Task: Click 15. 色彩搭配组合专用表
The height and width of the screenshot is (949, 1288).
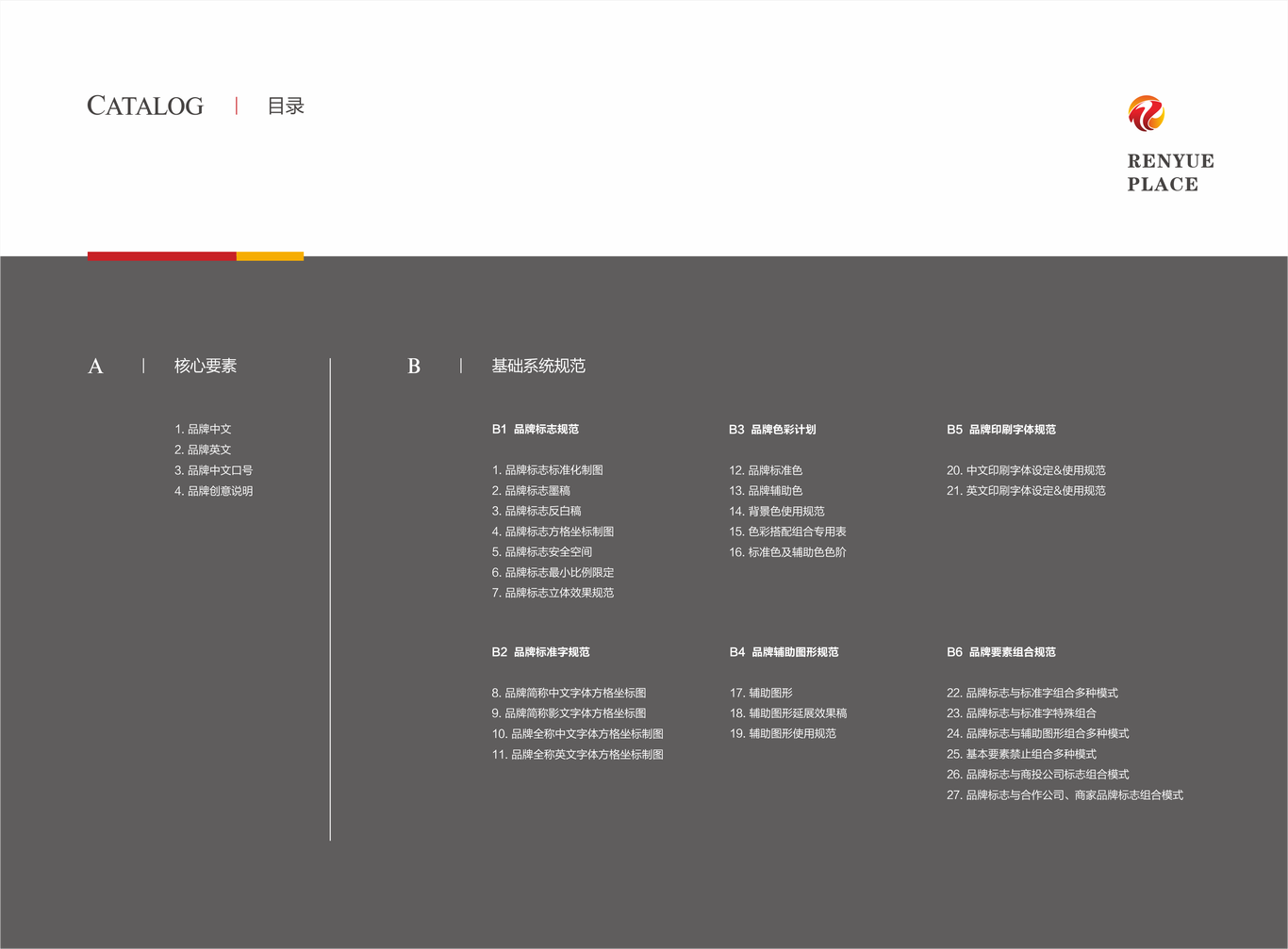Action: (787, 532)
